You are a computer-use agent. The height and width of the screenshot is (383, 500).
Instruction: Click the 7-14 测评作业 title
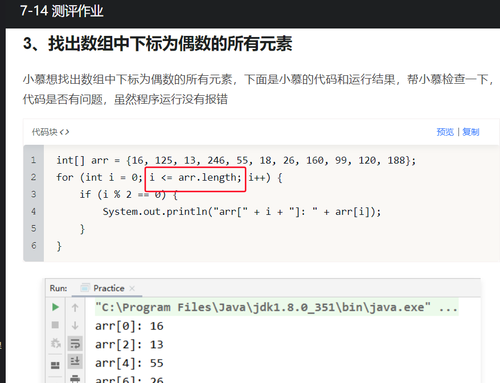click(62, 11)
